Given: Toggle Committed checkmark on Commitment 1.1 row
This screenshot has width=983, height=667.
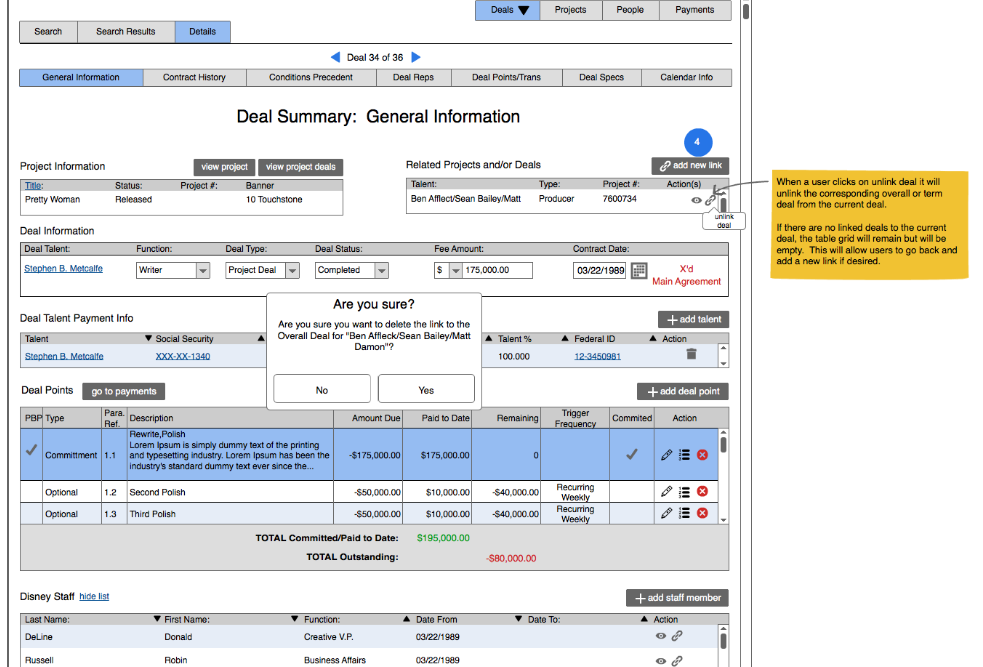Looking at the screenshot, I should 632,454.
